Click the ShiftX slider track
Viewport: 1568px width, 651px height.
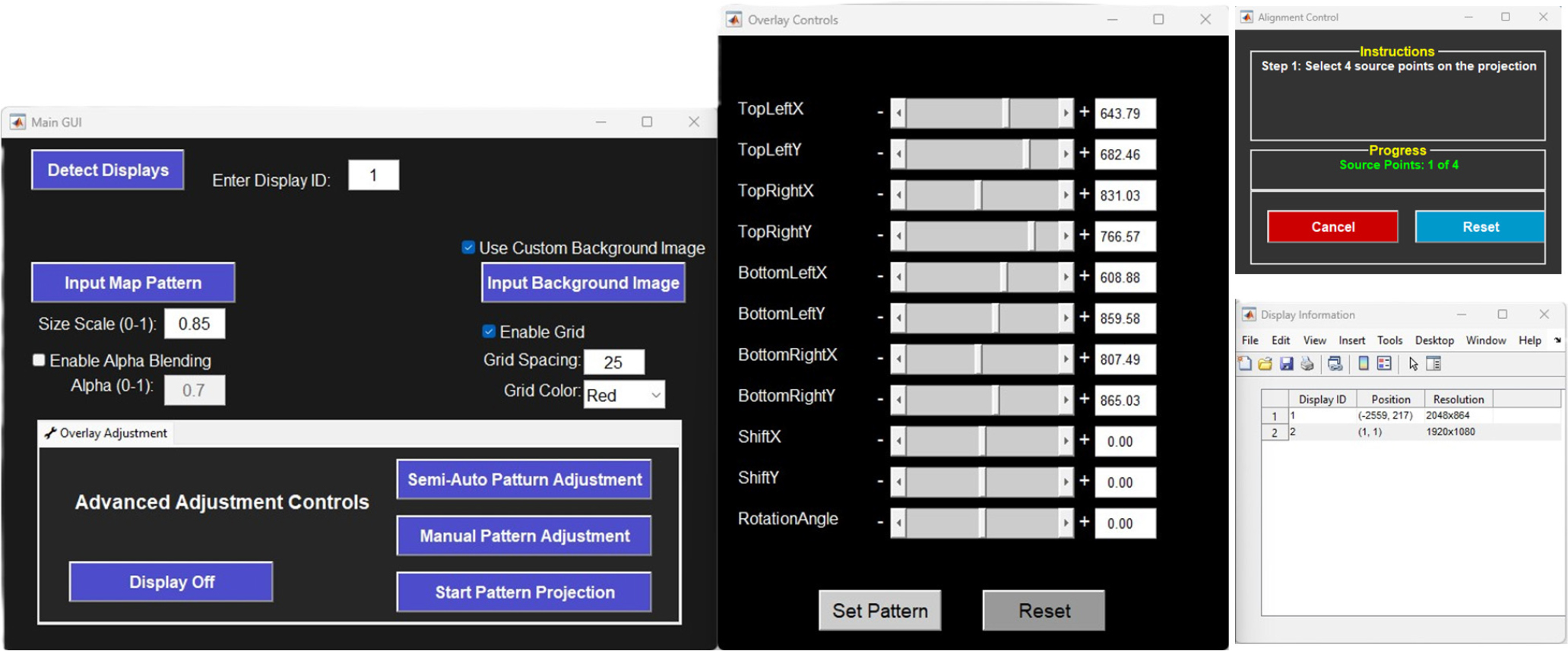942,441
